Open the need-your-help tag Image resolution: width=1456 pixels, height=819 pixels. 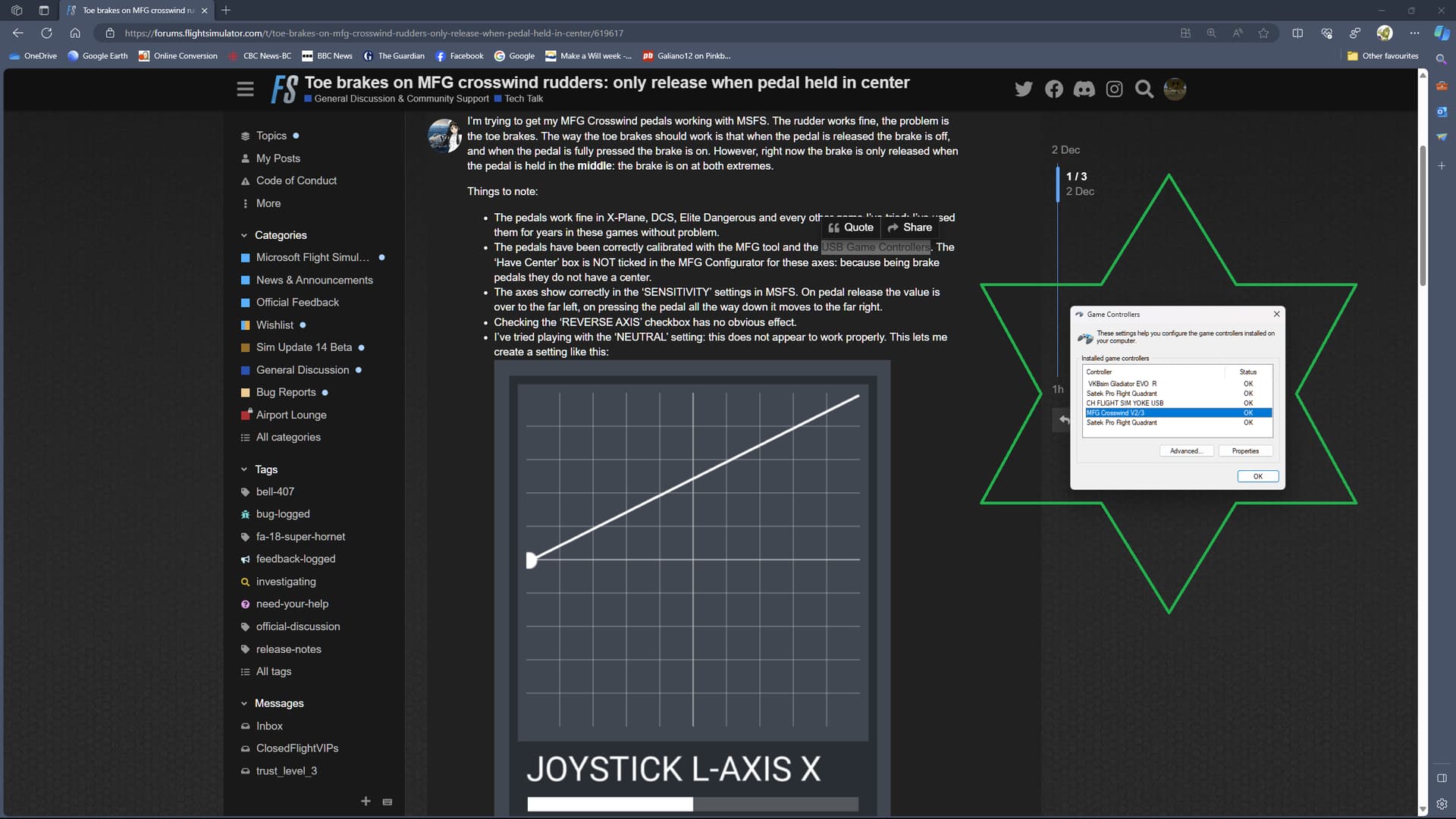click(x=291, y=604)
